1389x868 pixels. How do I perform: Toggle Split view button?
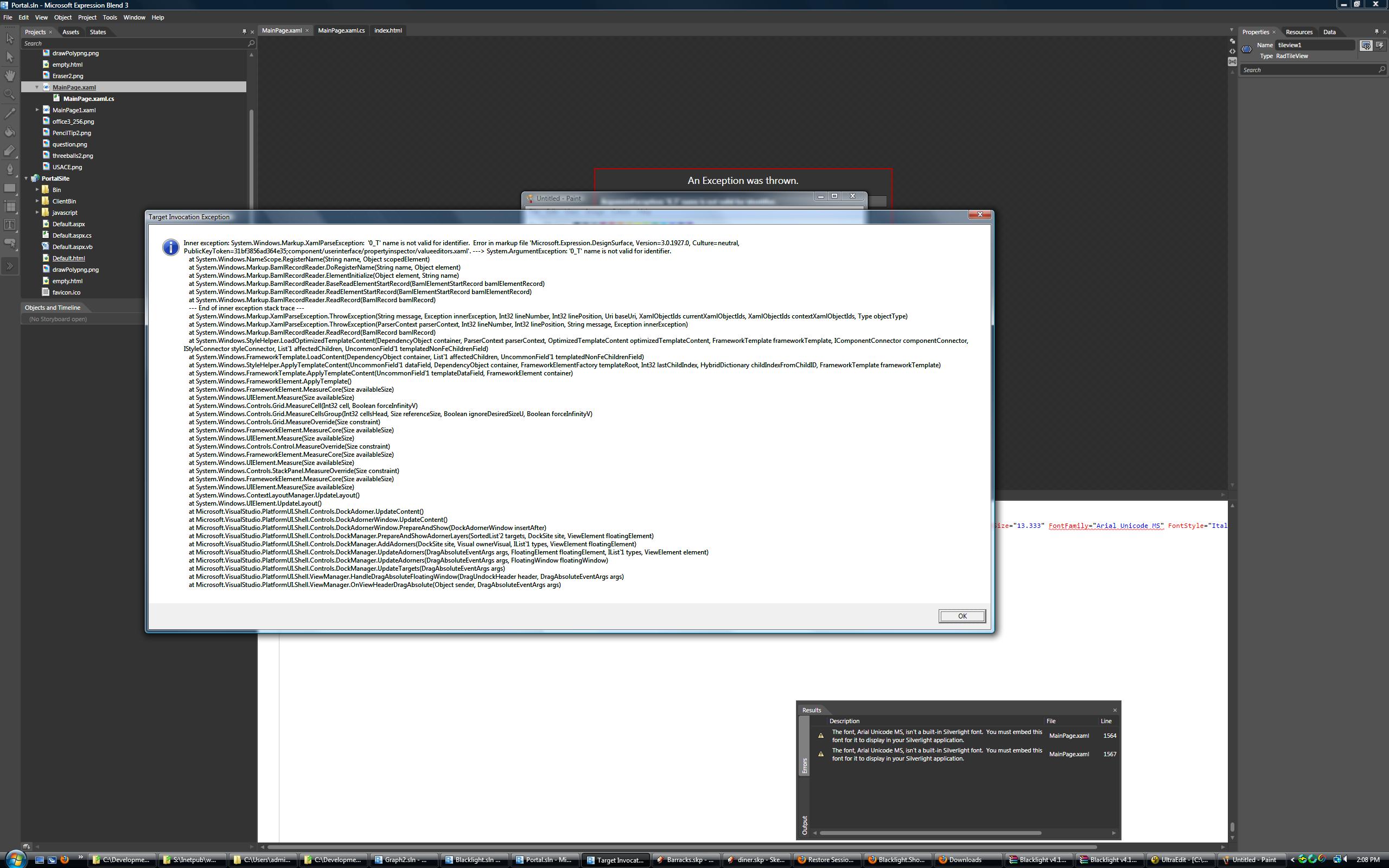pyautogui.click(x=1232, y=61)
